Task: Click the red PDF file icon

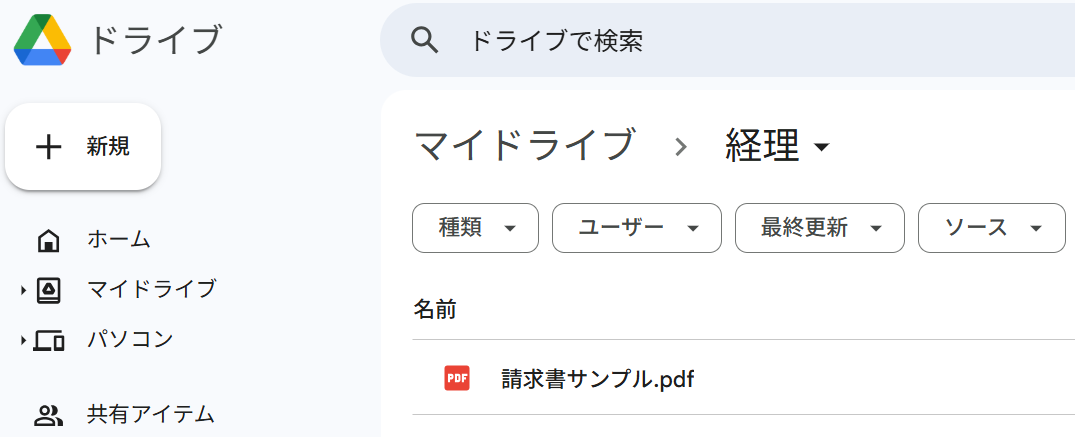Action: point(457,378)
